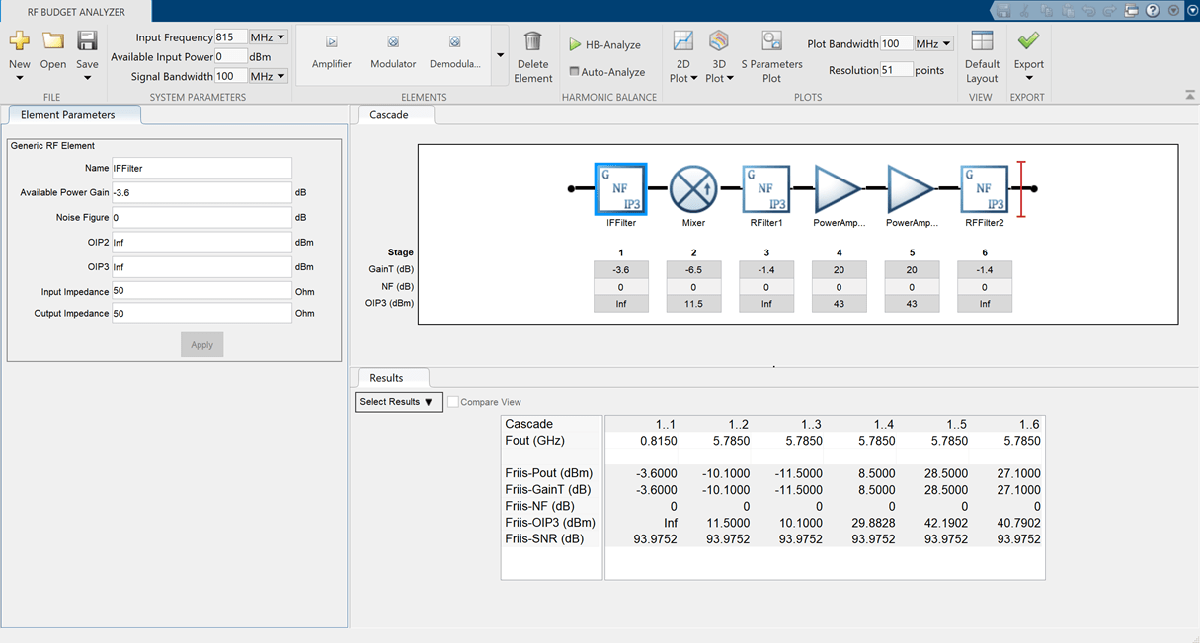
Task: Select the Element Parameters tab
Action: 68,115
